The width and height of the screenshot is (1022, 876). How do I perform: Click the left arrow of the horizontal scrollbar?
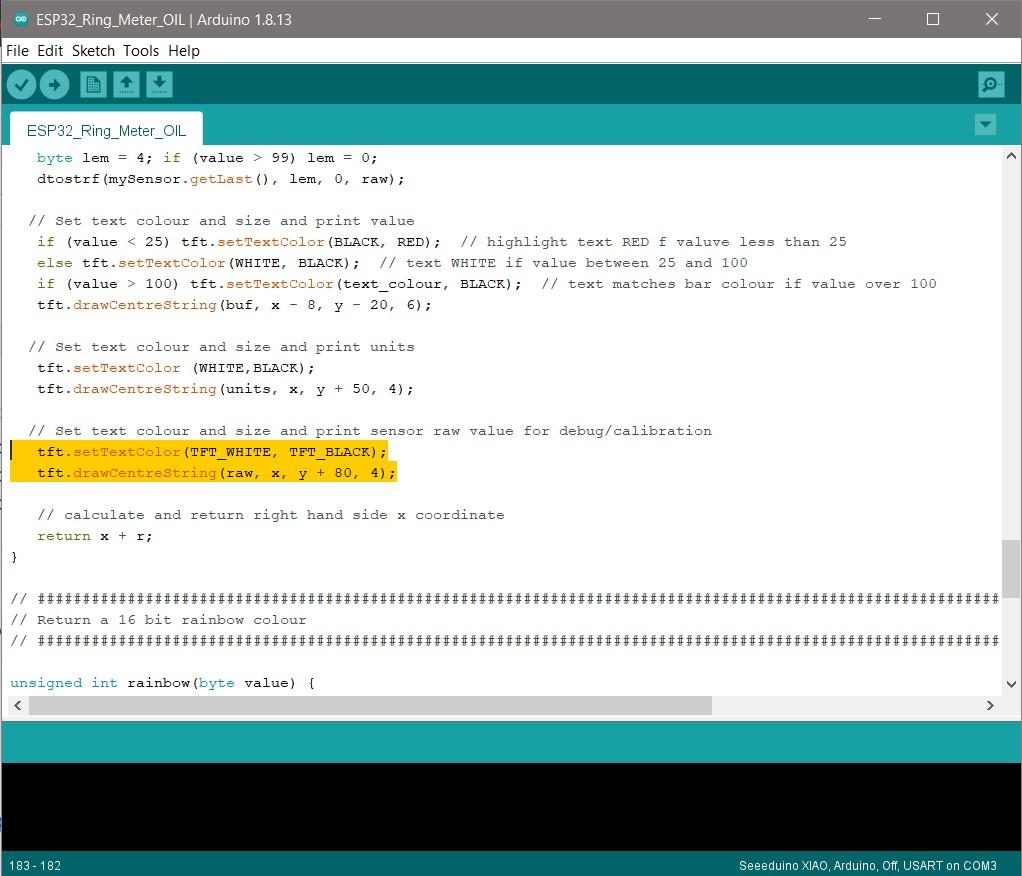[x=16, y=705]
